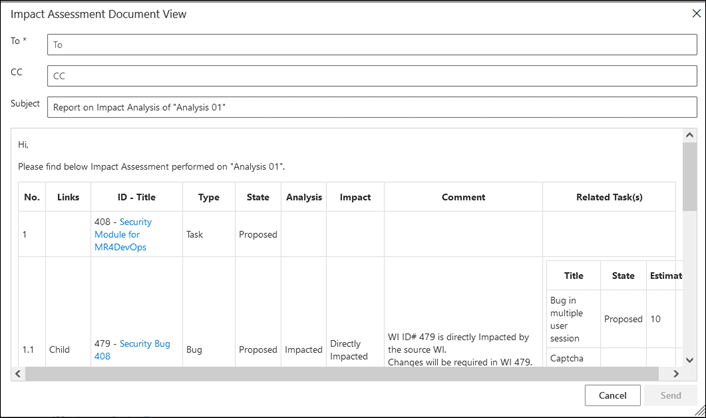Click the Send button
Image resolution: width=706 pixels, height=418 pixels.
coord(670,395)
